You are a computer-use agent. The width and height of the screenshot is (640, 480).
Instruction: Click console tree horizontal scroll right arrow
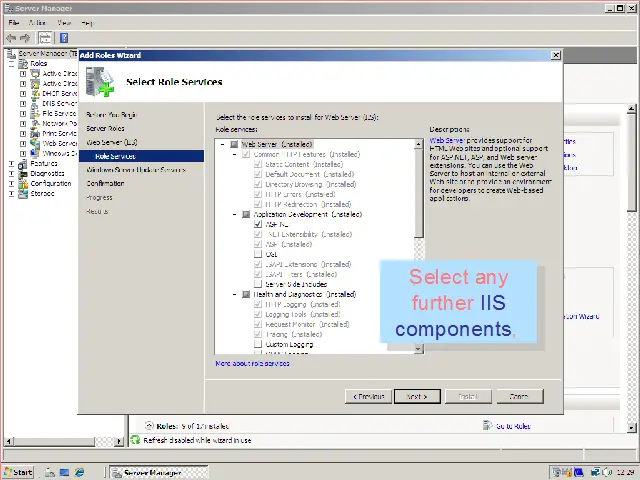119,441
